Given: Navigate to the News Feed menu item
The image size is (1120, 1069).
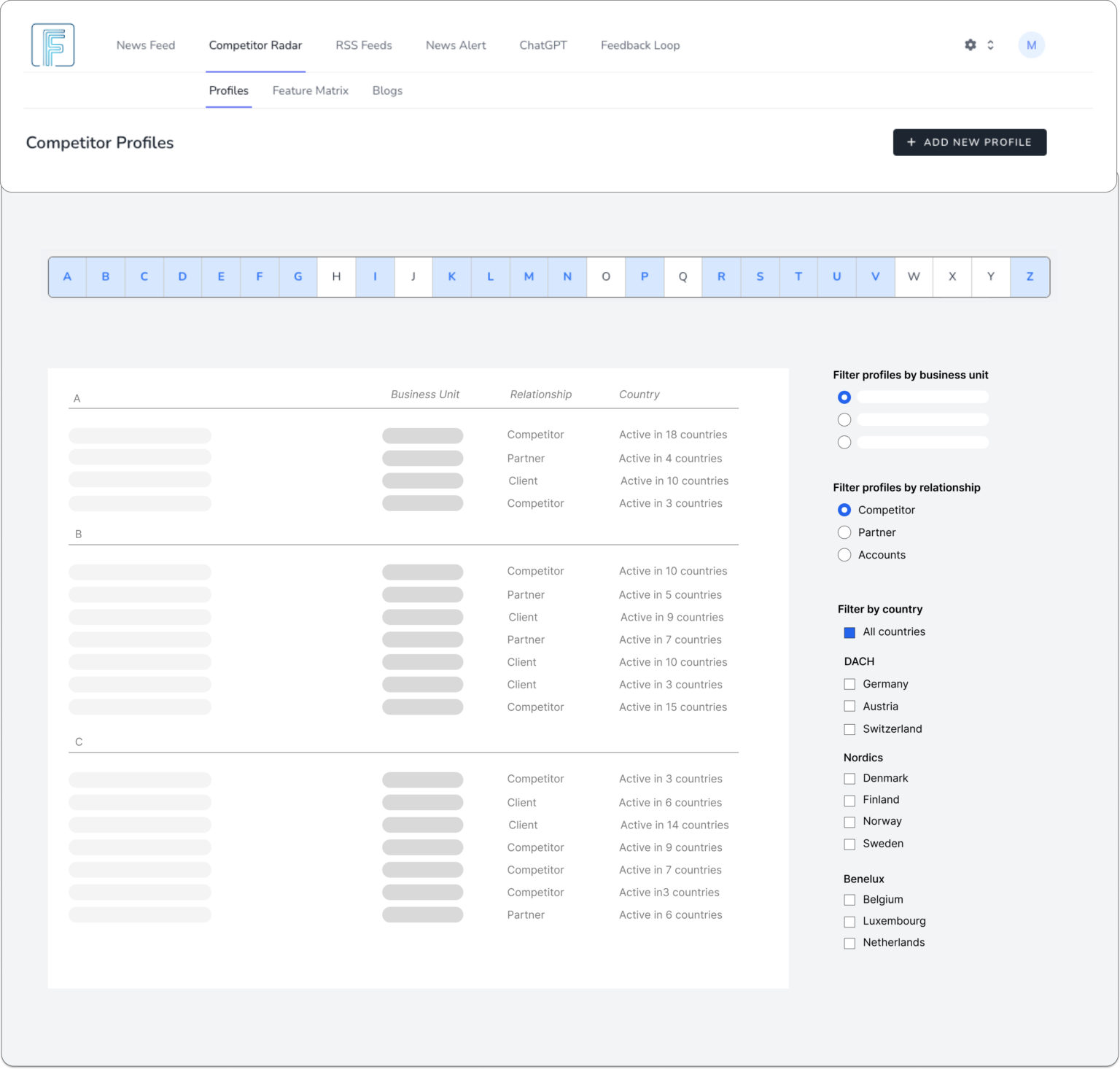Looking at the screenshot, I should pyautogui.click(x=145, y=44).
